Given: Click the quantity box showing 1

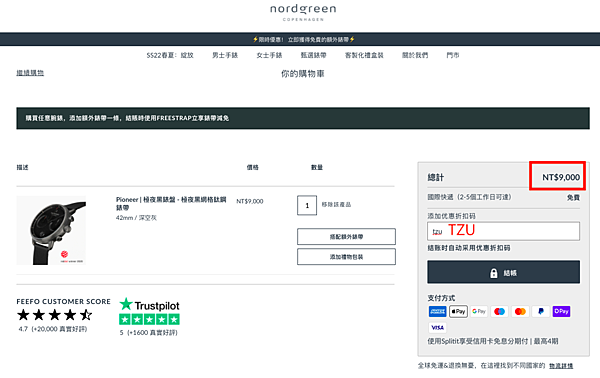Looking at the screenshot, I should (307, 205).
